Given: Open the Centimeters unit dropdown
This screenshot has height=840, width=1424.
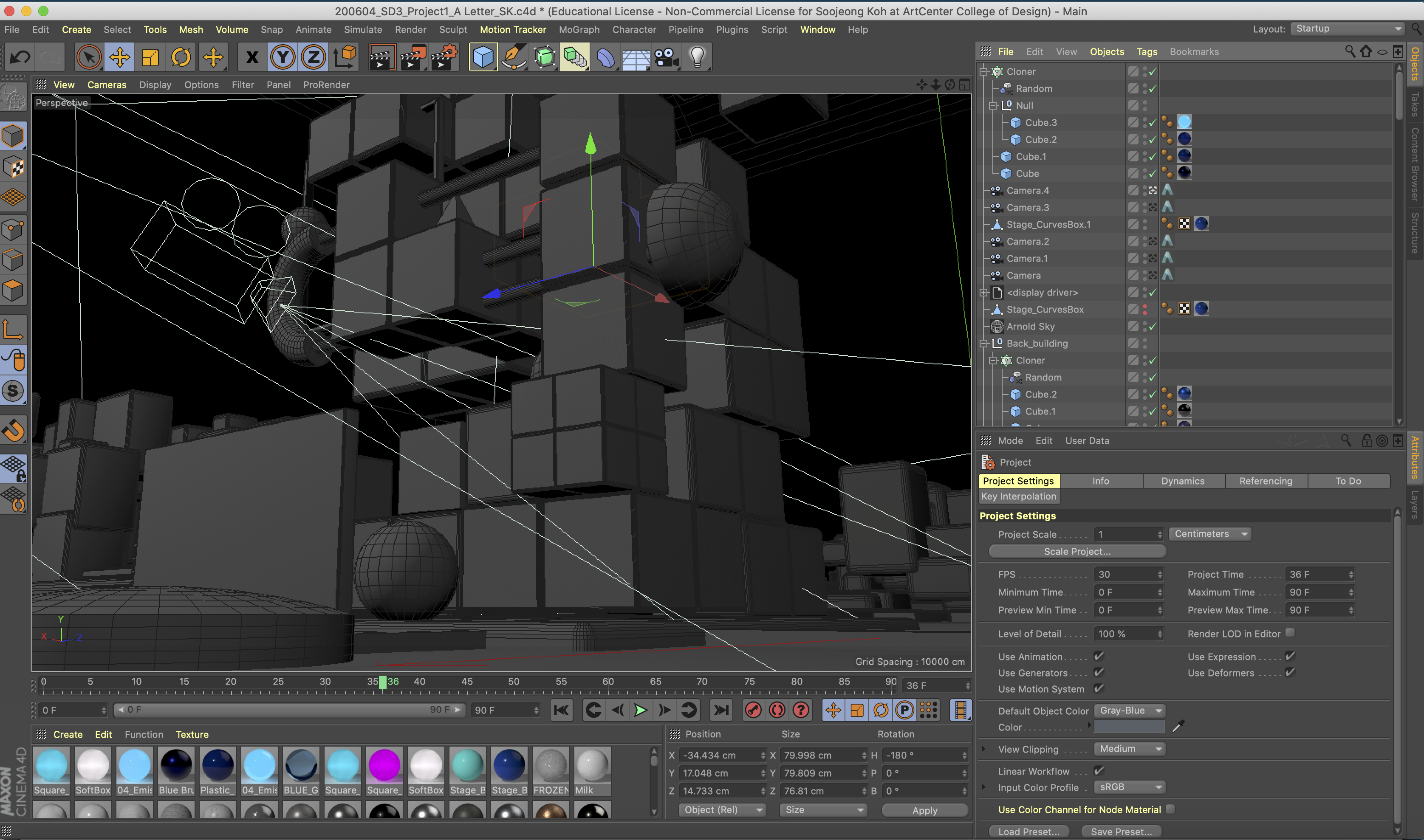Looking at the screenshot, I should 1209,534.
